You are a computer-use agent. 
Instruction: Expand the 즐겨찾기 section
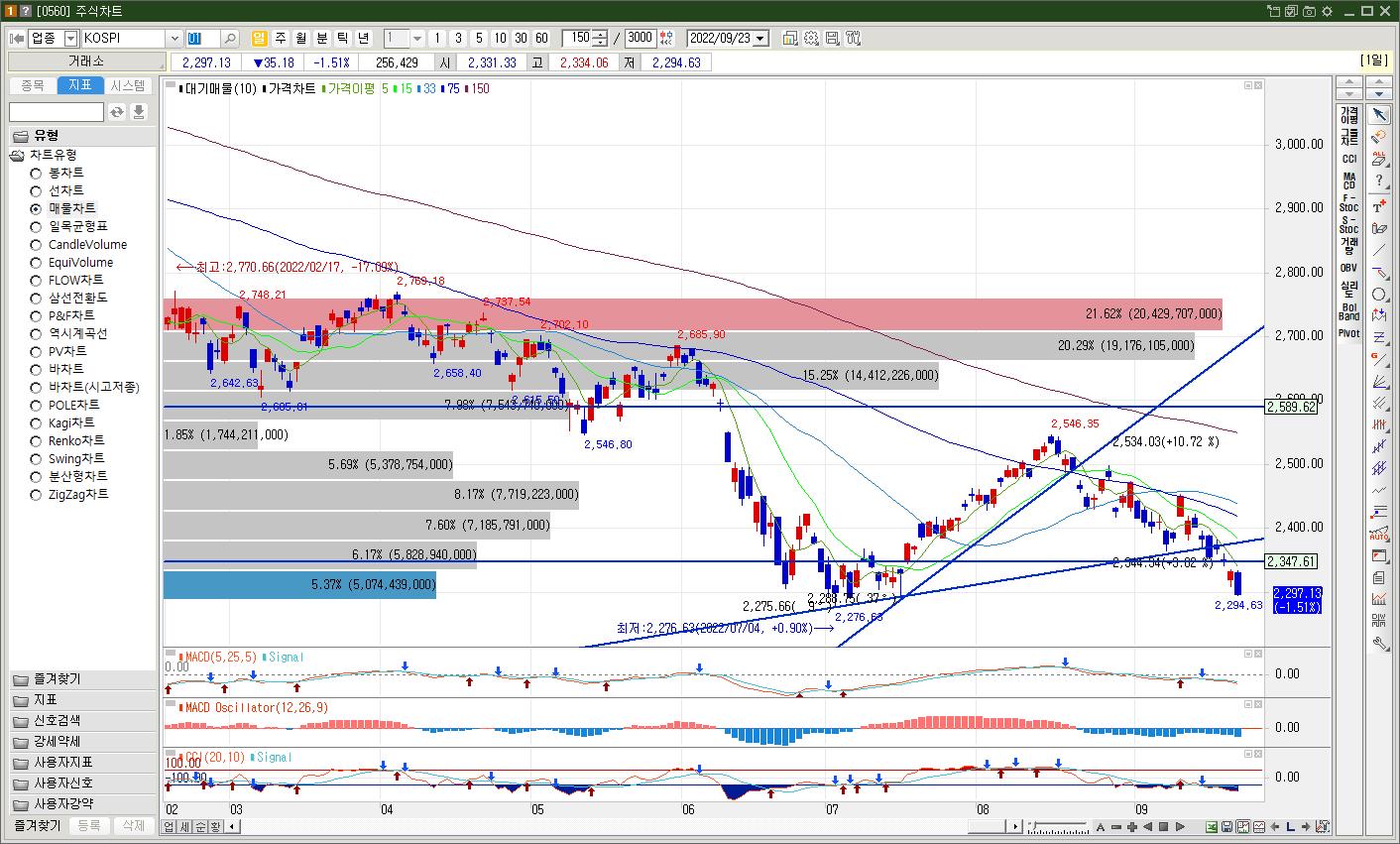point(81,679)
